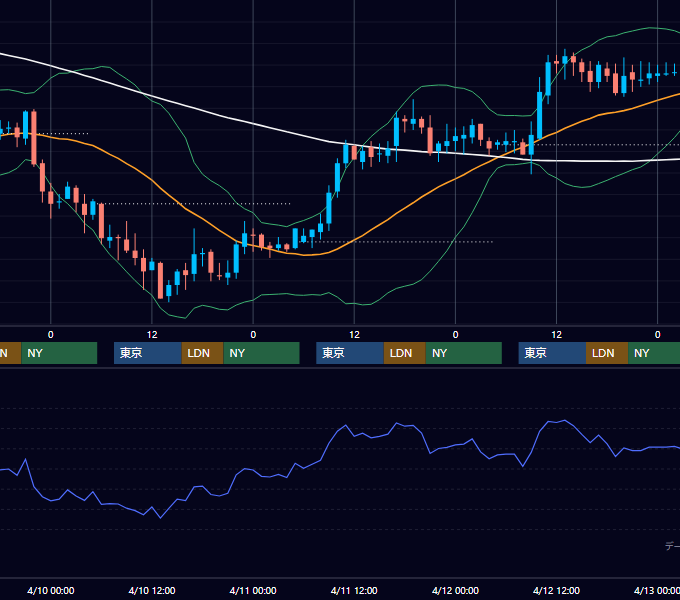Click the LDN session bar on 4/10
Viewport: 680px width, 600px height.
203,353
